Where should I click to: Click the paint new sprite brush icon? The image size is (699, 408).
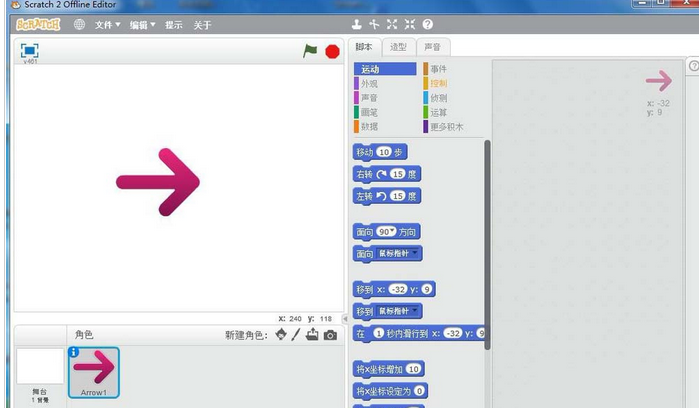click(296, 335)
